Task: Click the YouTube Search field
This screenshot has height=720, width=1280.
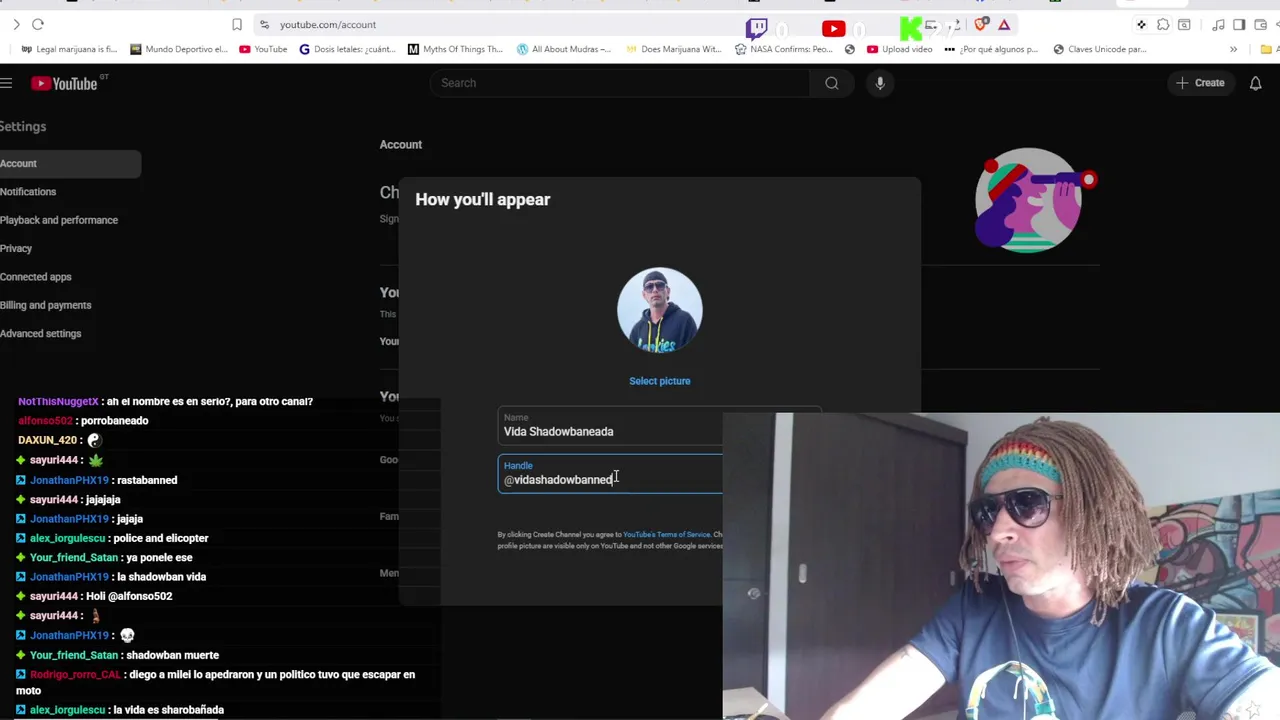Action: tap(620, 83)
